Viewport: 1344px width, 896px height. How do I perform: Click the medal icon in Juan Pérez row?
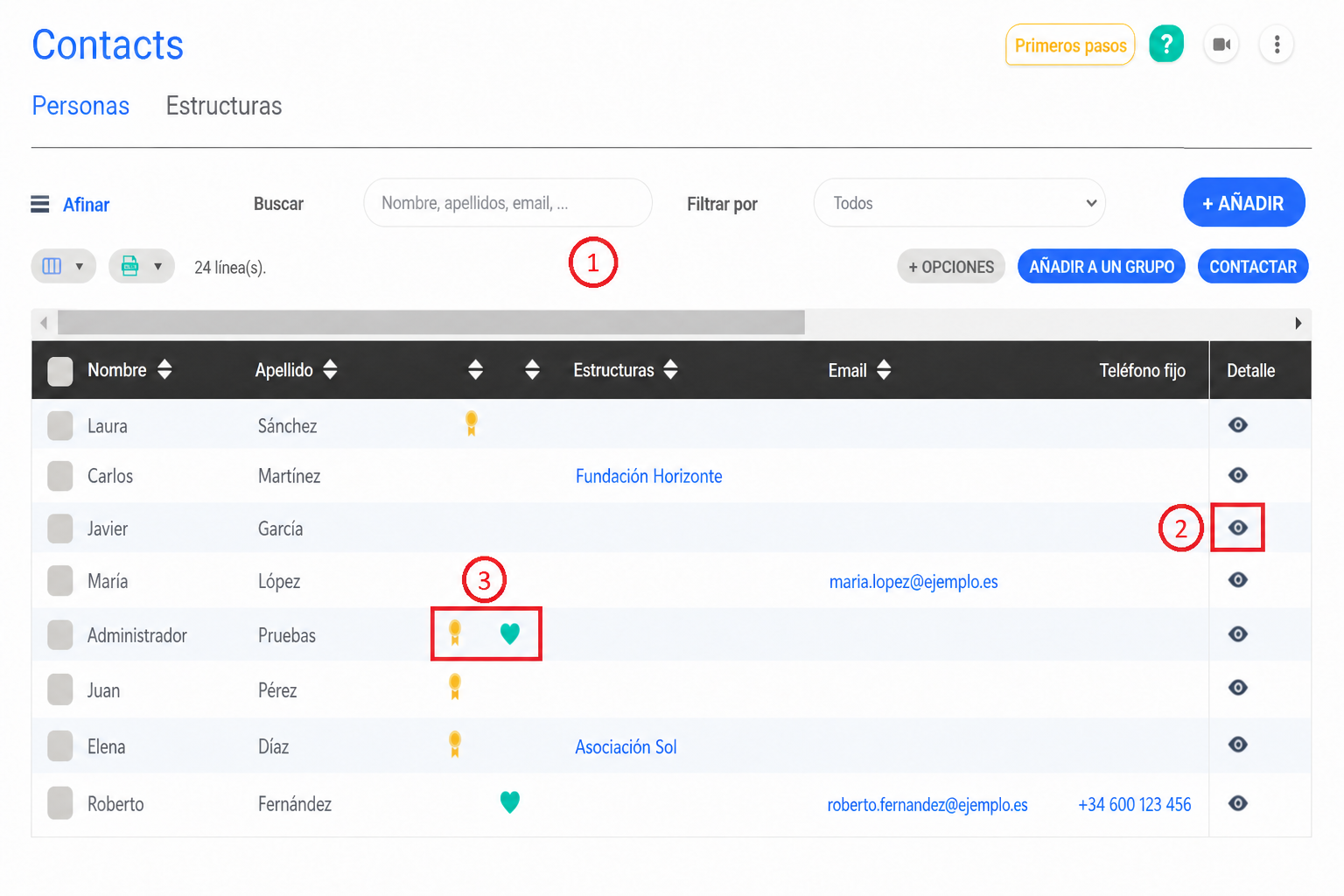[x=455, y=687]
